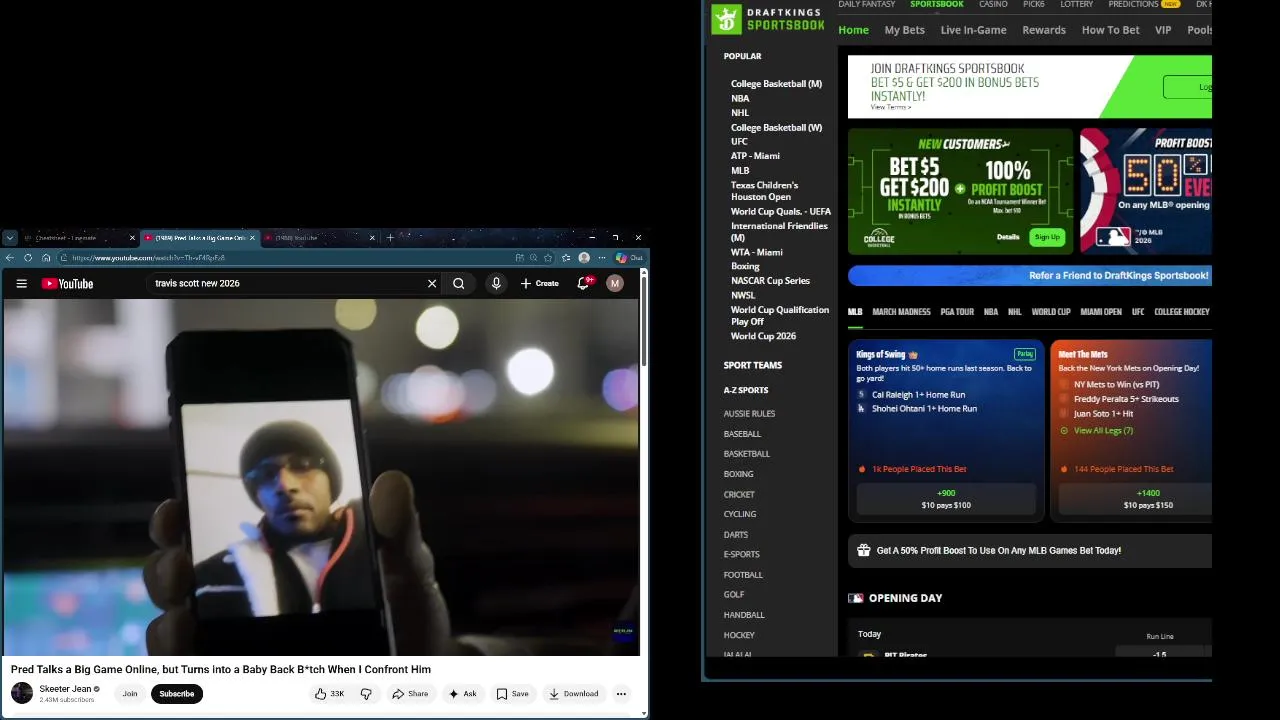Screen dimensions: 1280x720
Task: Open DraftKings Home tab
Action: click(x=853, y=30)
